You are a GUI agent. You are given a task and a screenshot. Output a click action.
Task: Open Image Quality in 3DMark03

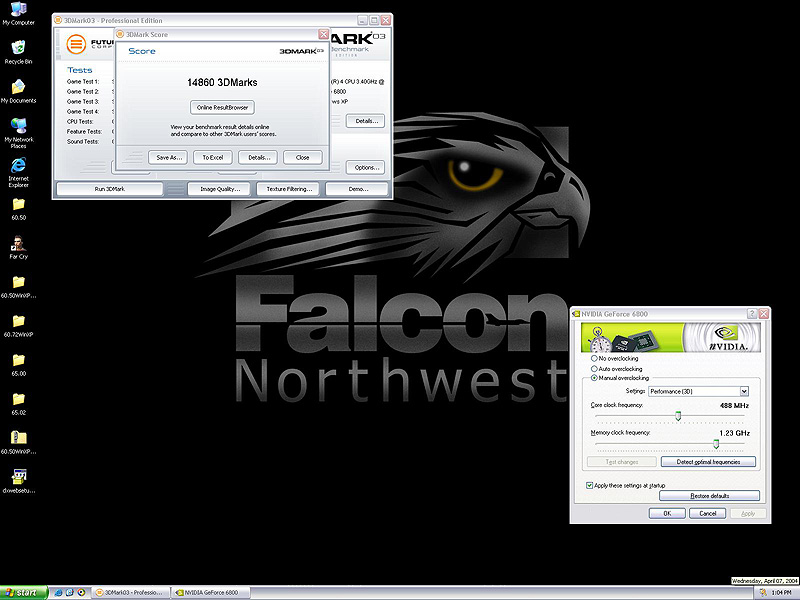click(220, 189)
